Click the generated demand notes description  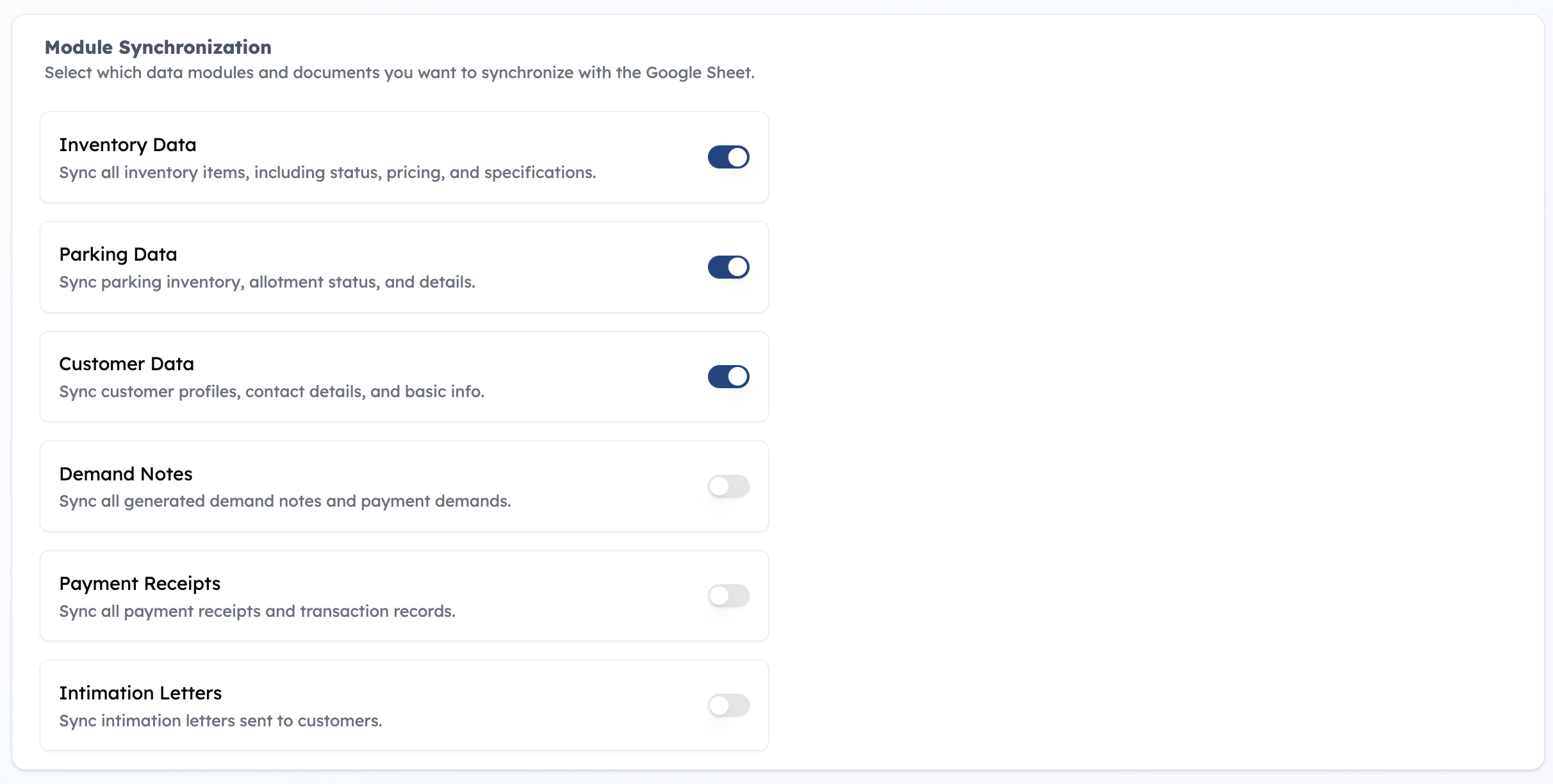point(285,502)
